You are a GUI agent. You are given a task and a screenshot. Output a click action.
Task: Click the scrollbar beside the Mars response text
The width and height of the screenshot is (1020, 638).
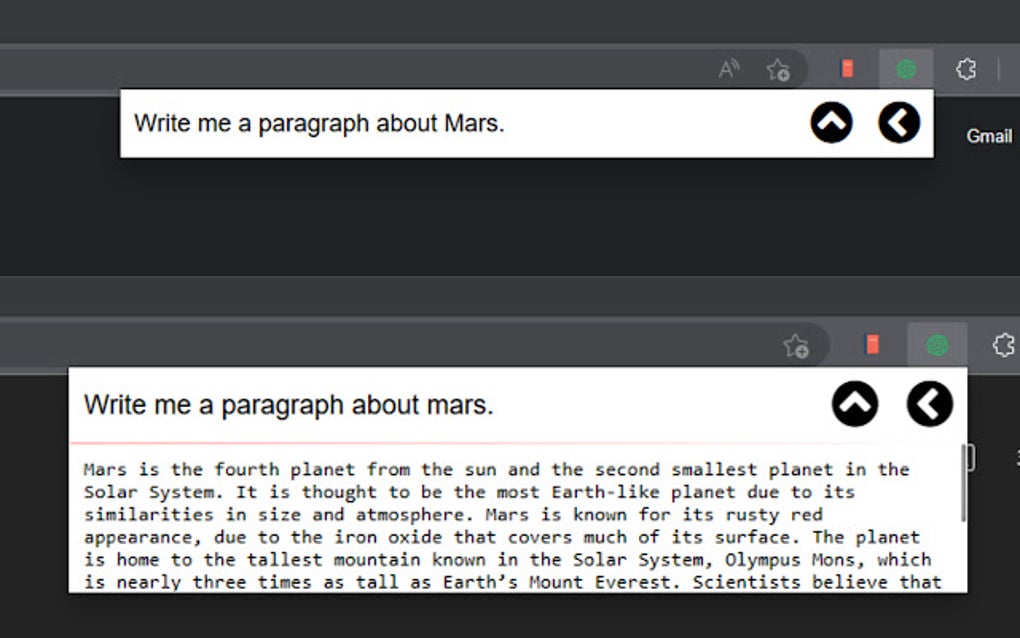point(963,483)
